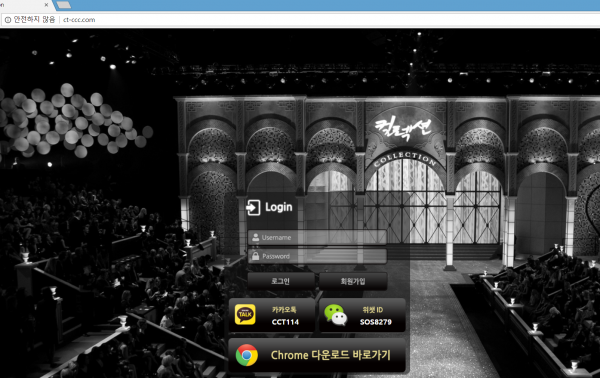Click the yellow KakaoTalk icon
Viewport: 600px width, 378px height.
click(245, 314)
